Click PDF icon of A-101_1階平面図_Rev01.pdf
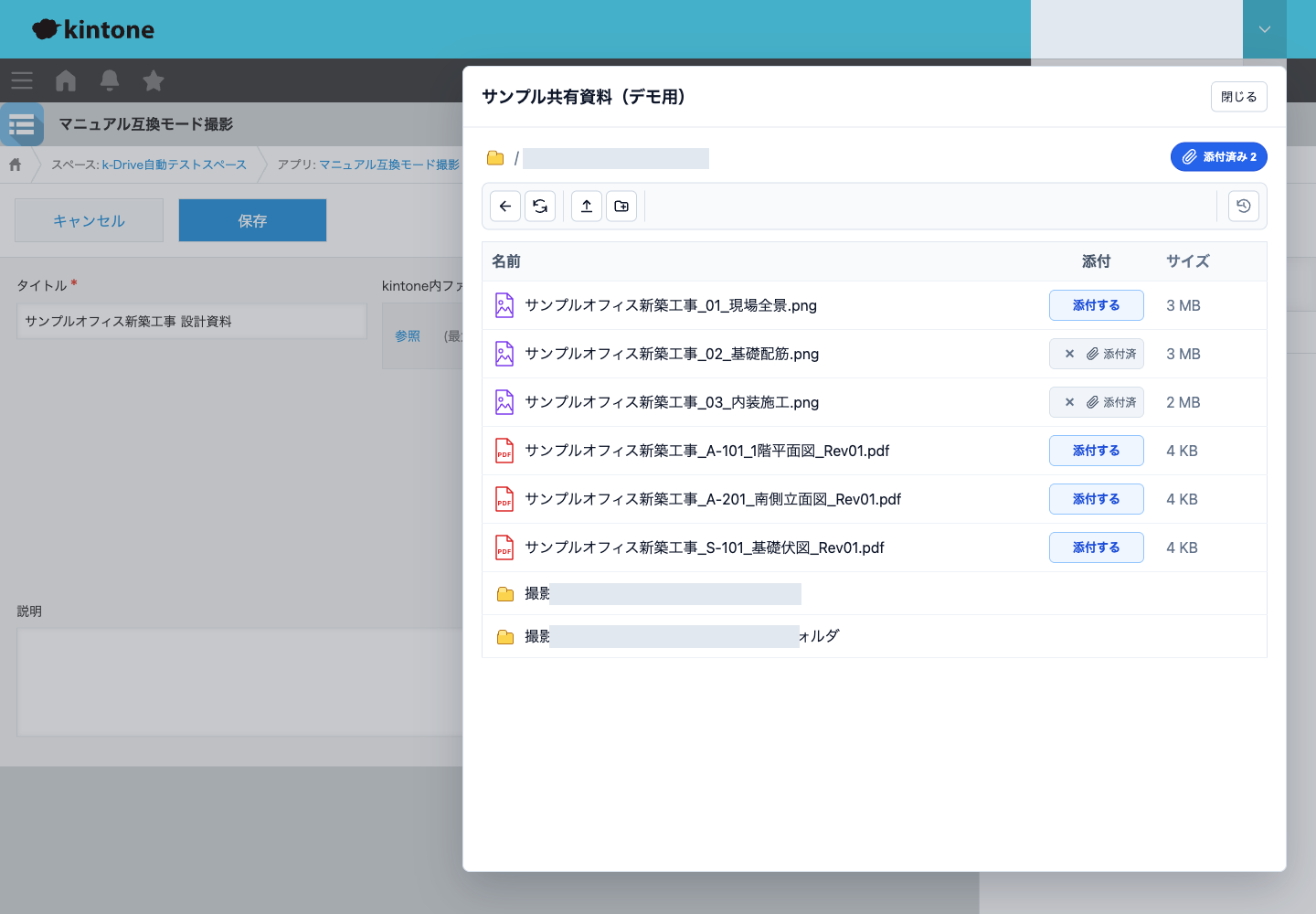Image resolution: width=1316 pixels, height=914 pixels. click(x=504, y=451)
